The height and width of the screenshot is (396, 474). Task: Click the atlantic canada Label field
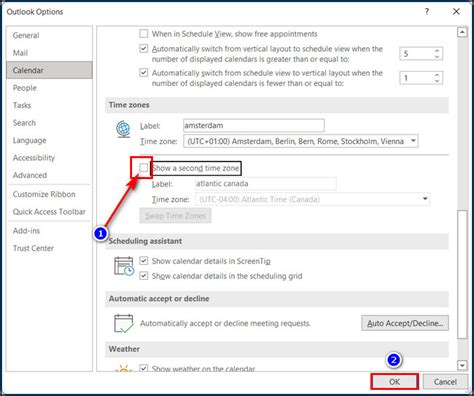(266, 184)
